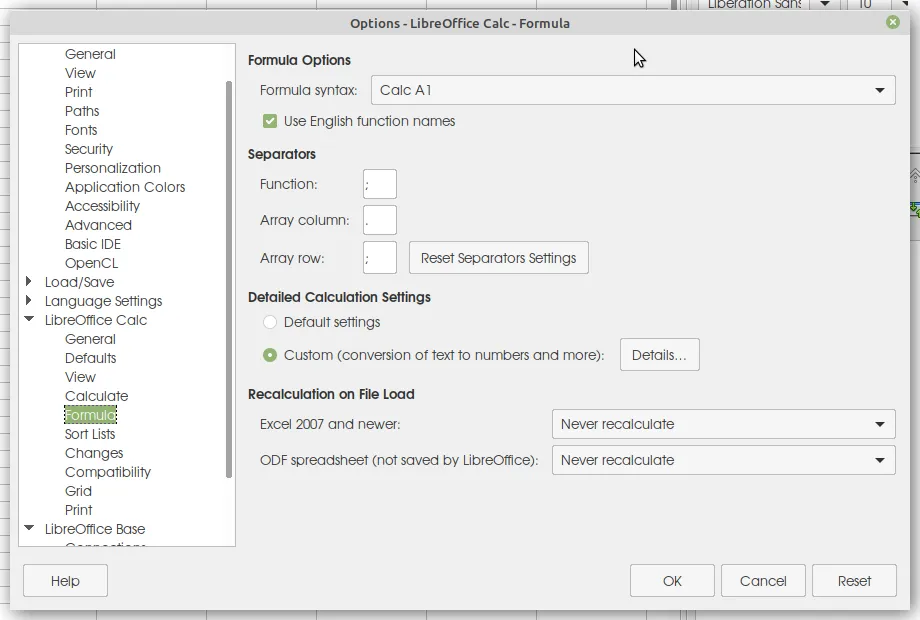Select Security in the options tree
The height and width of the screenshot is (620, 920).
coord(89,149)
